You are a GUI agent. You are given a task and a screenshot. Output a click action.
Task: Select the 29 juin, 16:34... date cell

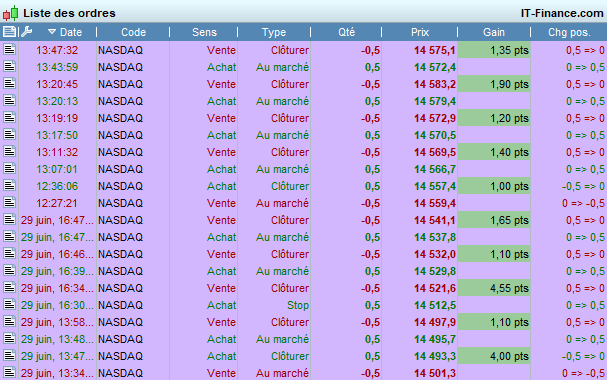pyautogui.click(x=57, y=289)
